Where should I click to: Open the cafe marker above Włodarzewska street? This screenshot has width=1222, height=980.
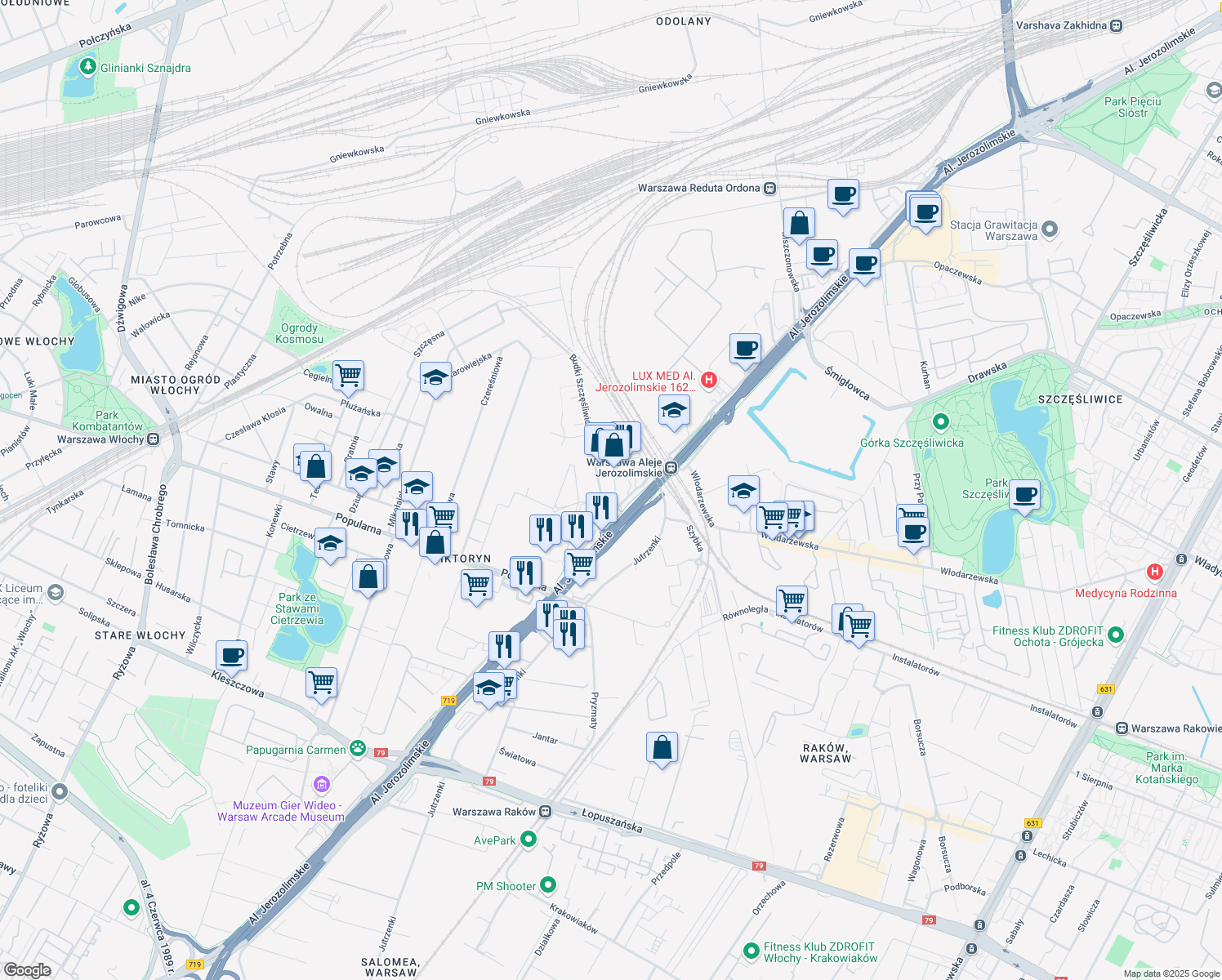(x=914, y=534)
